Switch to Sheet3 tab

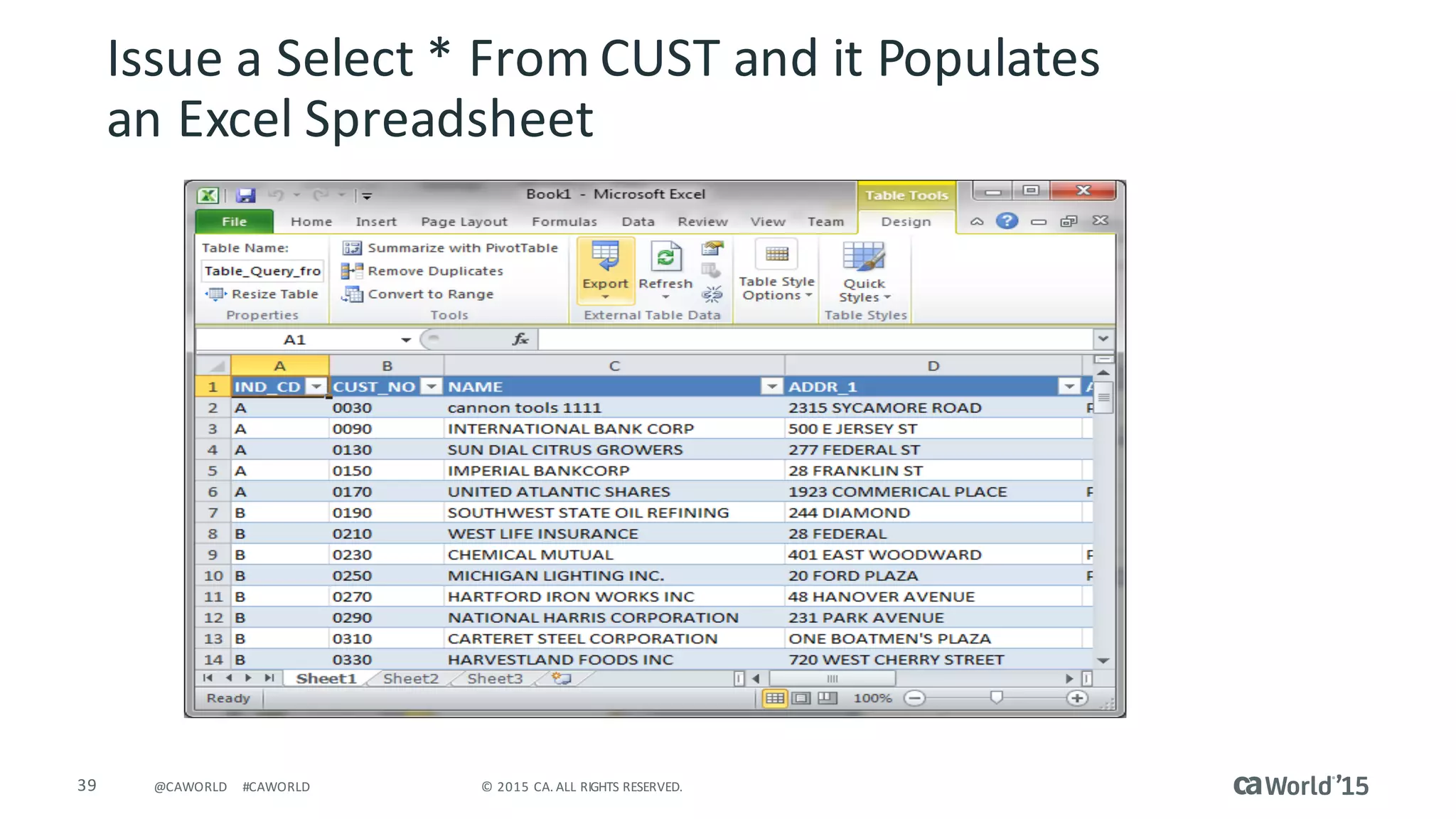[x=495, y=678]
